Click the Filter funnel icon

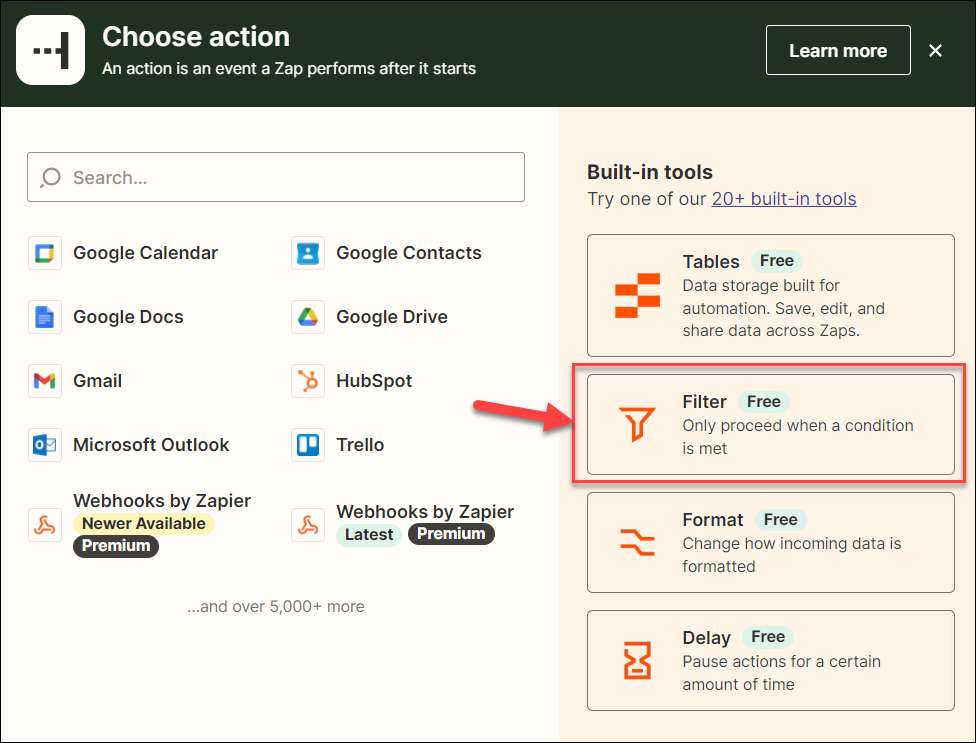click(637, 424)
